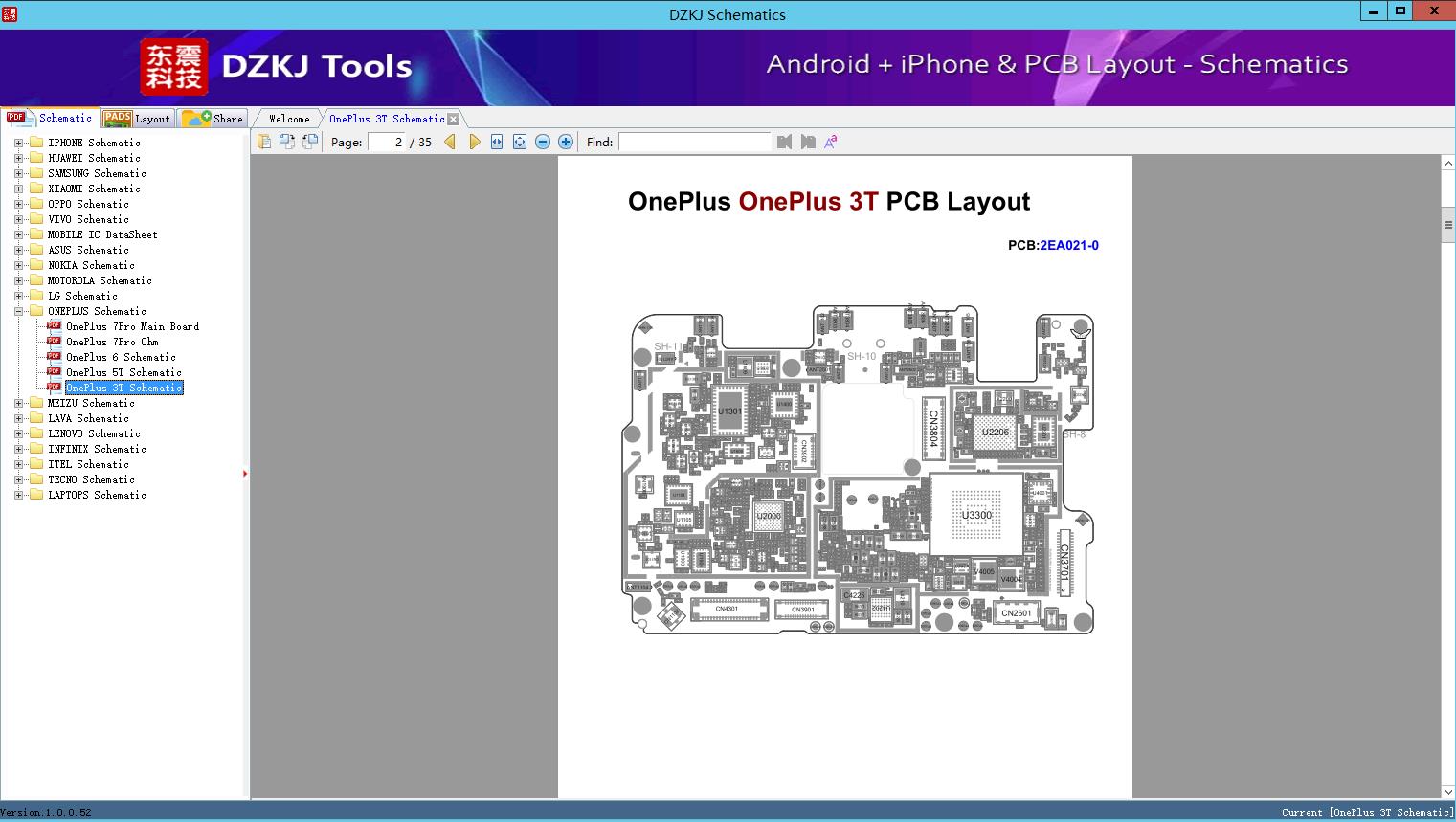Expand the IPHONE Schematic folder
This screenshot has height=822, width=1456.
pyautogui.click(x=18, y=143)
